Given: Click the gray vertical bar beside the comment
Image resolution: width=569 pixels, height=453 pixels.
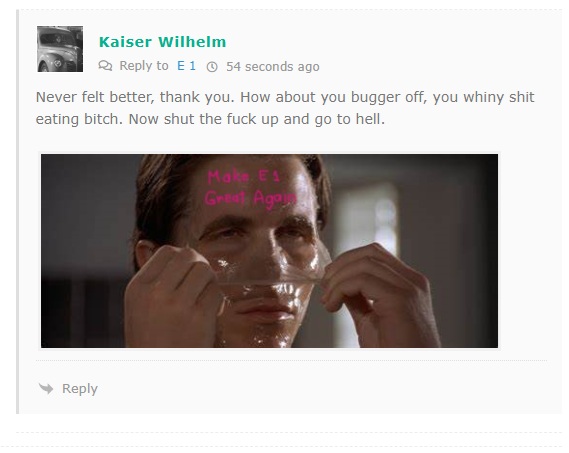Looking at the screenshot, I should click(x=17, y=212).
